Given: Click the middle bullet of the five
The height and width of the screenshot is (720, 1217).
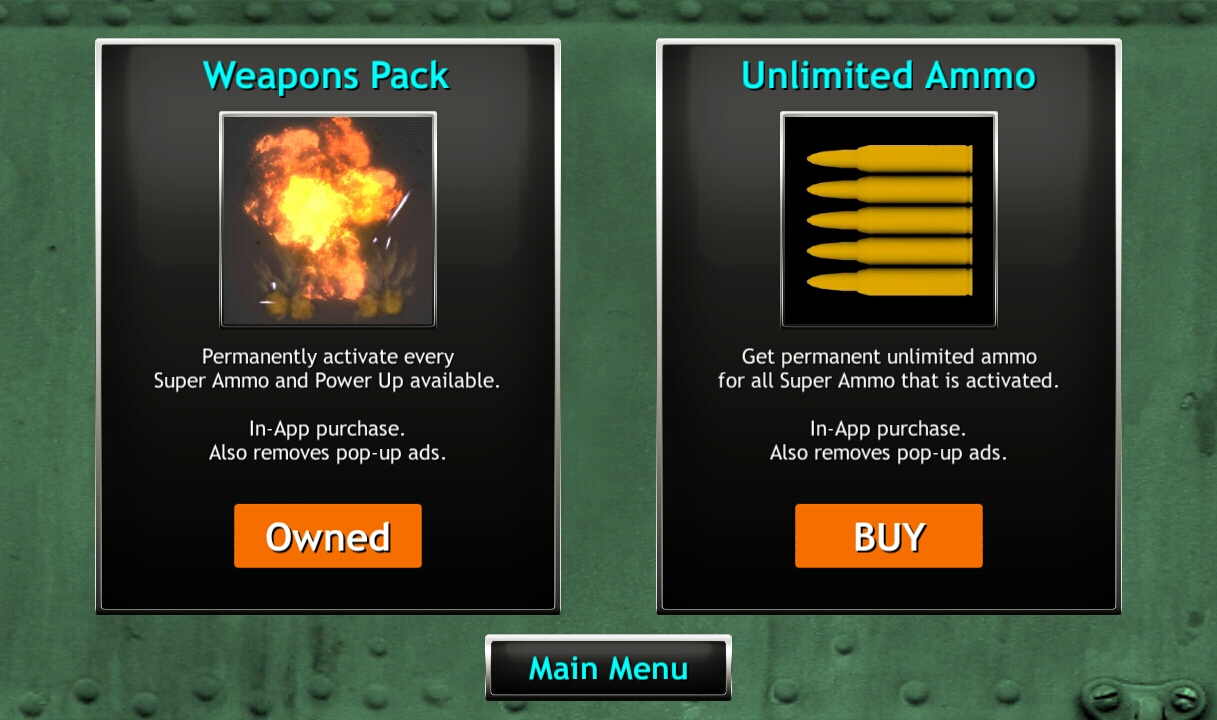Looking at the screenshot, I should coord(889,220).
